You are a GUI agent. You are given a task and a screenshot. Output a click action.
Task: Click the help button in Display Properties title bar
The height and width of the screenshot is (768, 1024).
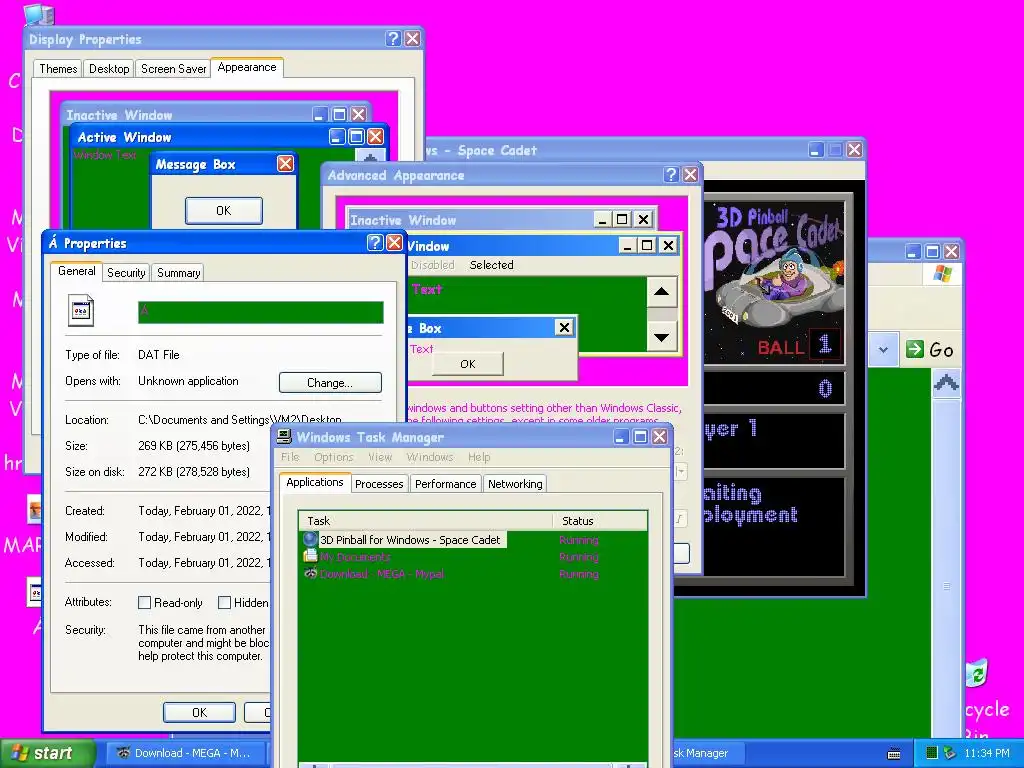[x=392, y=39]
